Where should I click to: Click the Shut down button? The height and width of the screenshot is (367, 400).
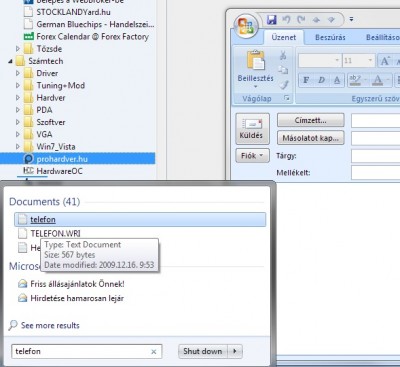(203, 351)
